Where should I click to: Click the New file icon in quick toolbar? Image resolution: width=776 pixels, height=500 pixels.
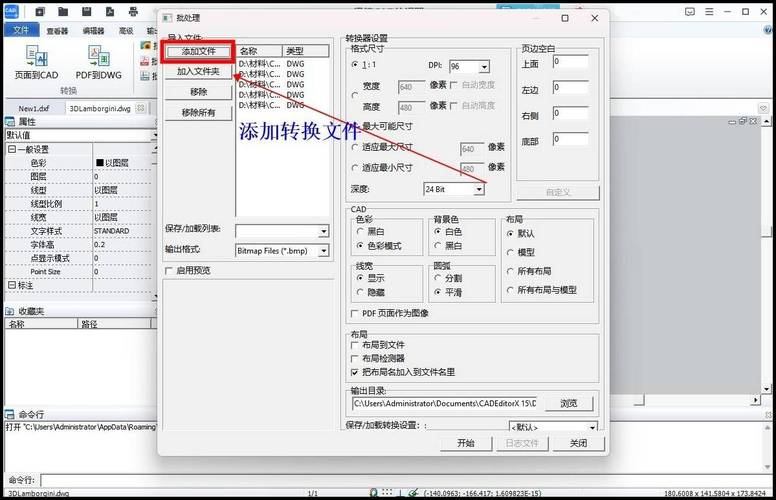(x=40, y=11)
